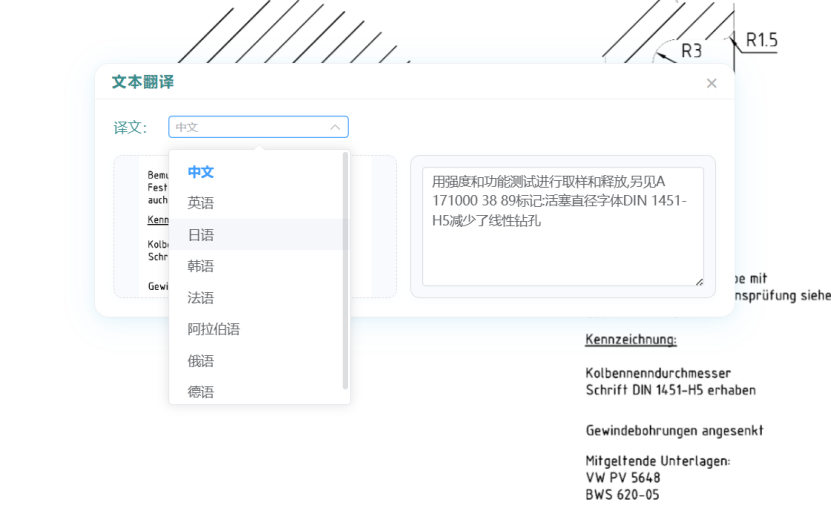The image size is (831, 508).
Task: Click the VW PV 5648 text
Action: (623, 478)
